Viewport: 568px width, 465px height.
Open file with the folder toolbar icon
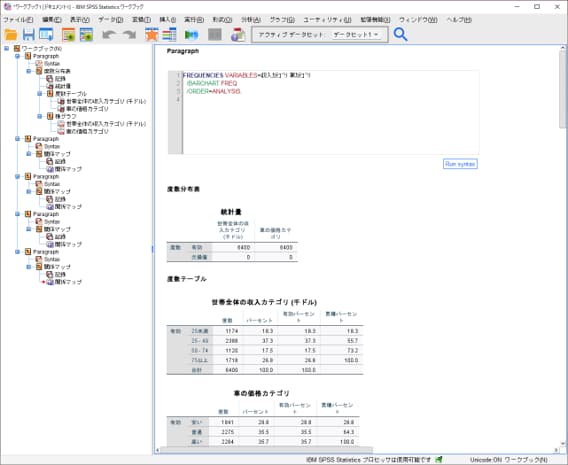(x=11, y=35)
